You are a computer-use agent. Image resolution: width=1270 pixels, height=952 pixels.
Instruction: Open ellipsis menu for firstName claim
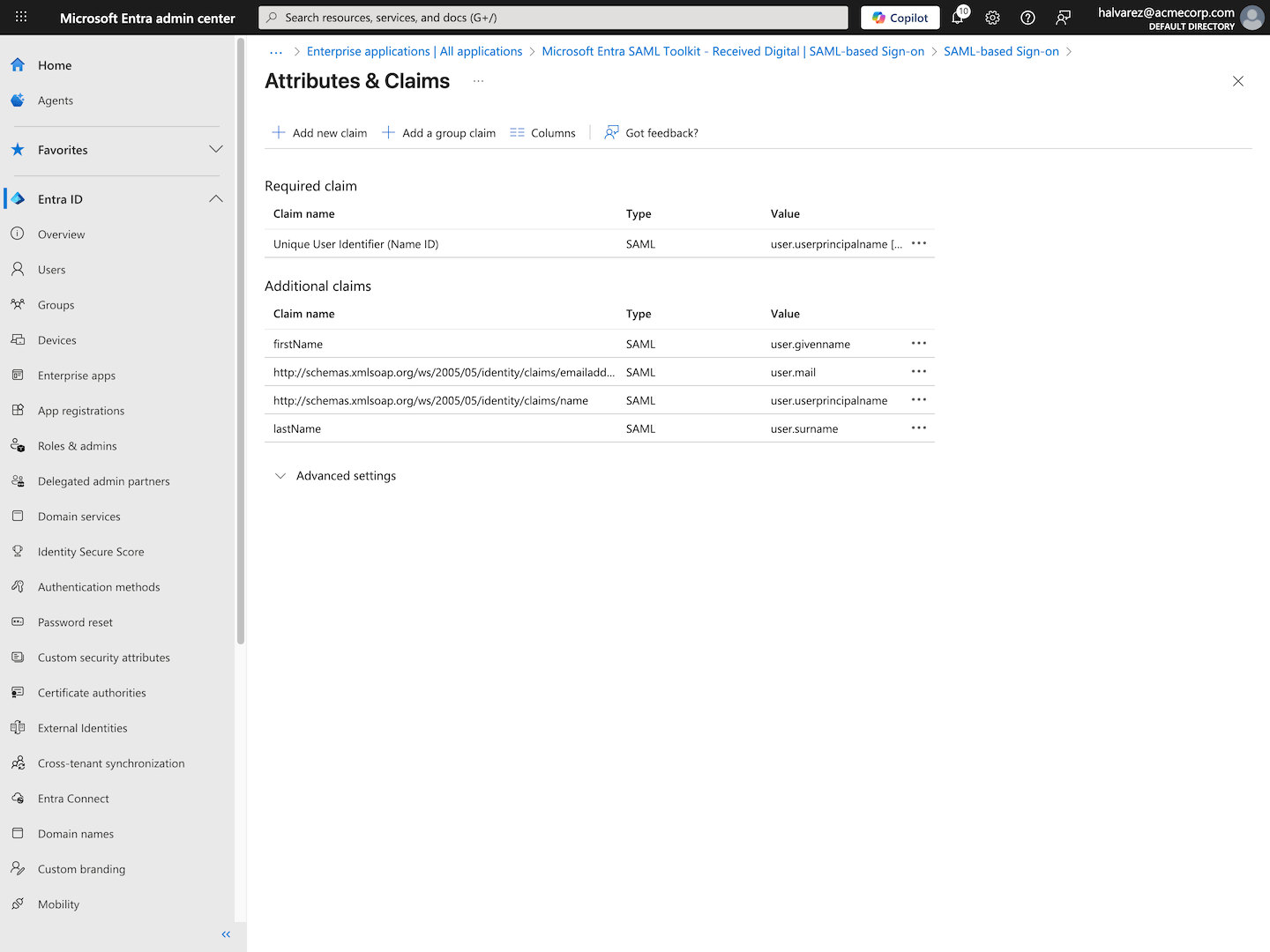919,344
